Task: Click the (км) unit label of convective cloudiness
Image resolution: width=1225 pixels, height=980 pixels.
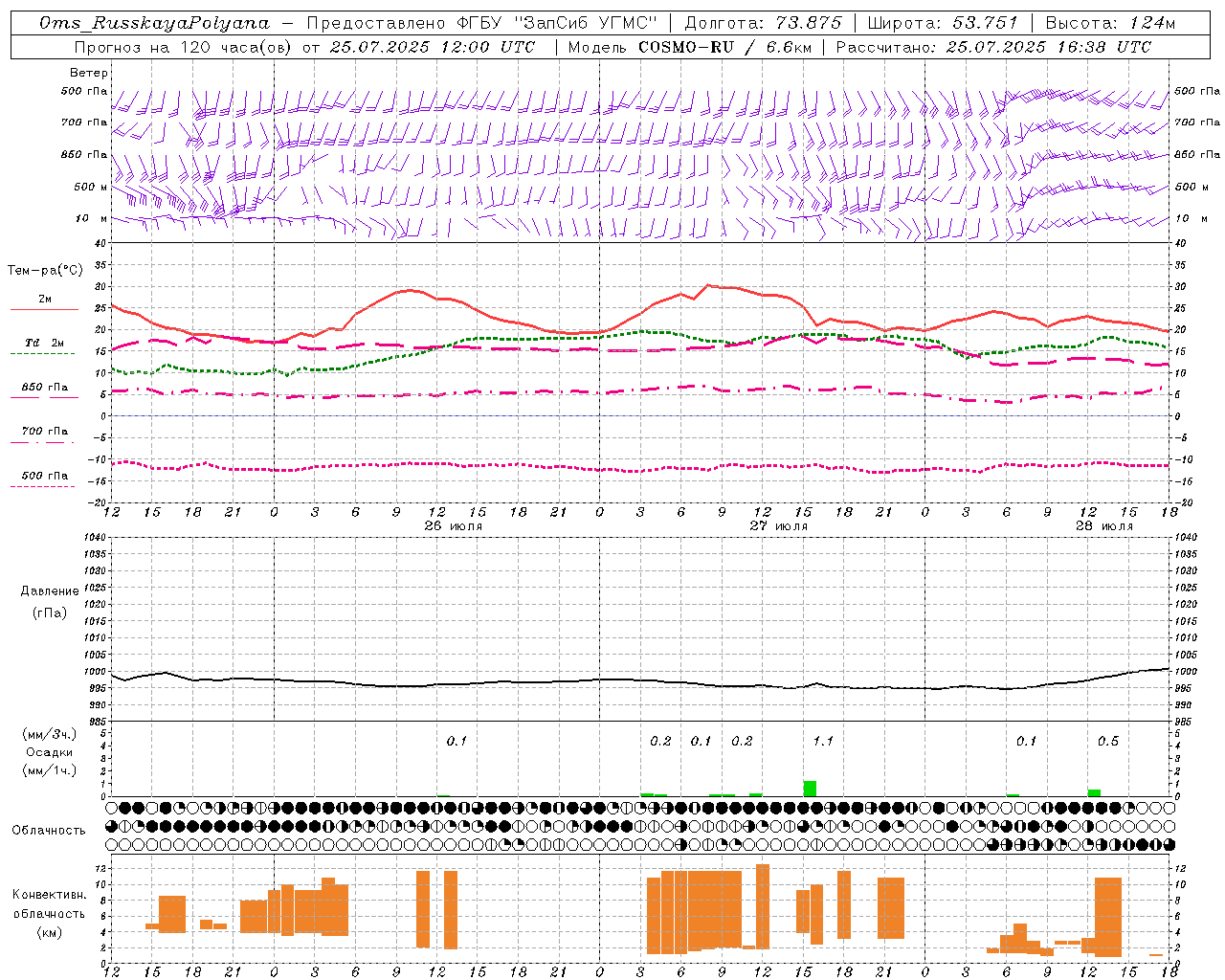Action: [x=50, y=931]
